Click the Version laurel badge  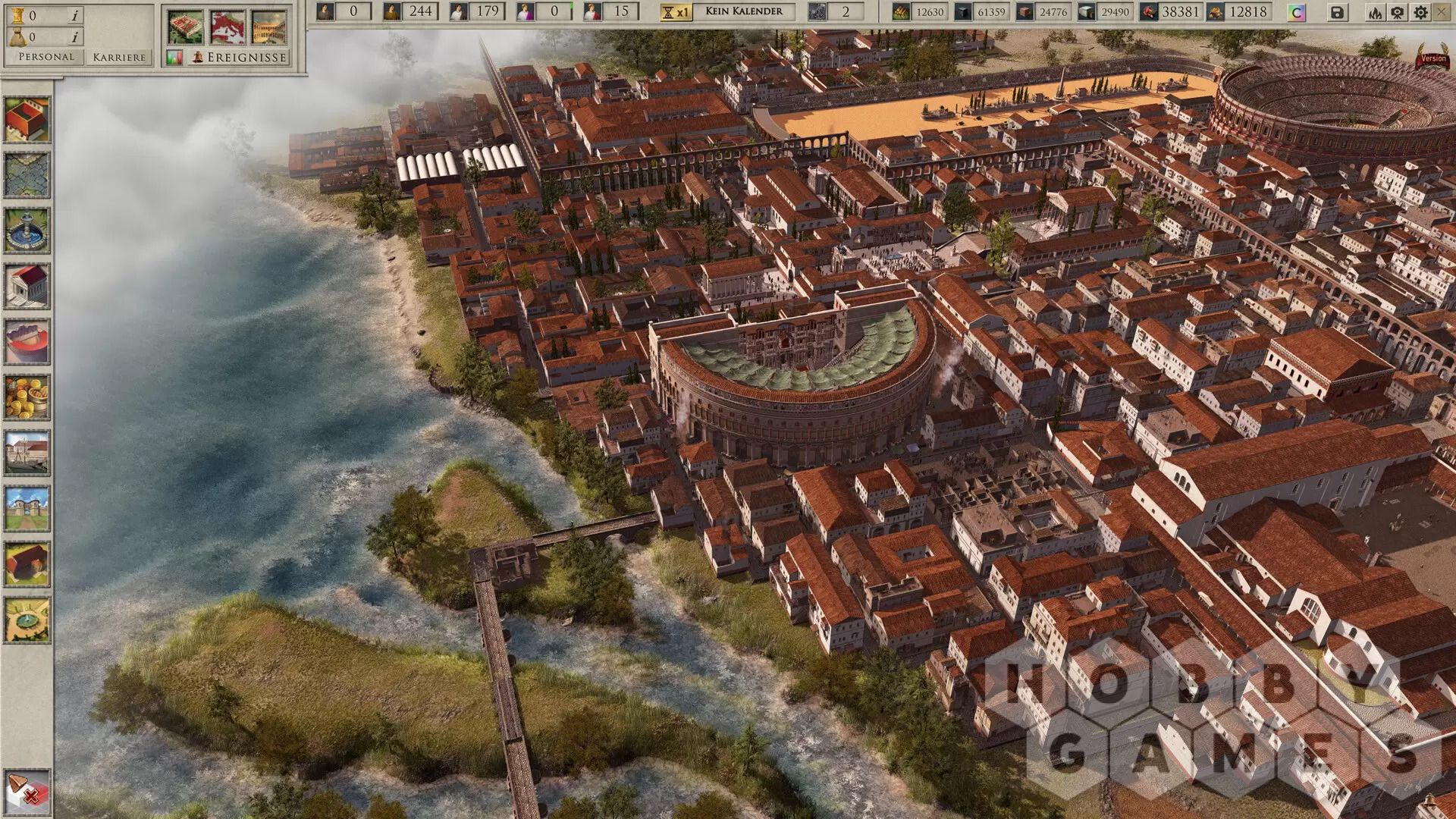(x=1432, y=57)
